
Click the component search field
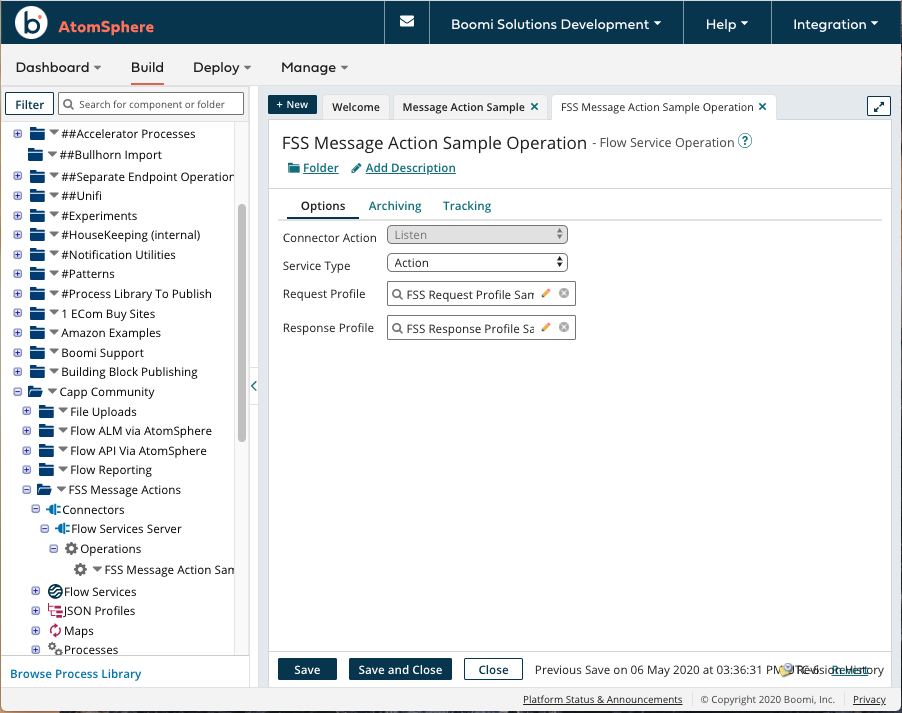pyautogui.click(x=151, y=104)
